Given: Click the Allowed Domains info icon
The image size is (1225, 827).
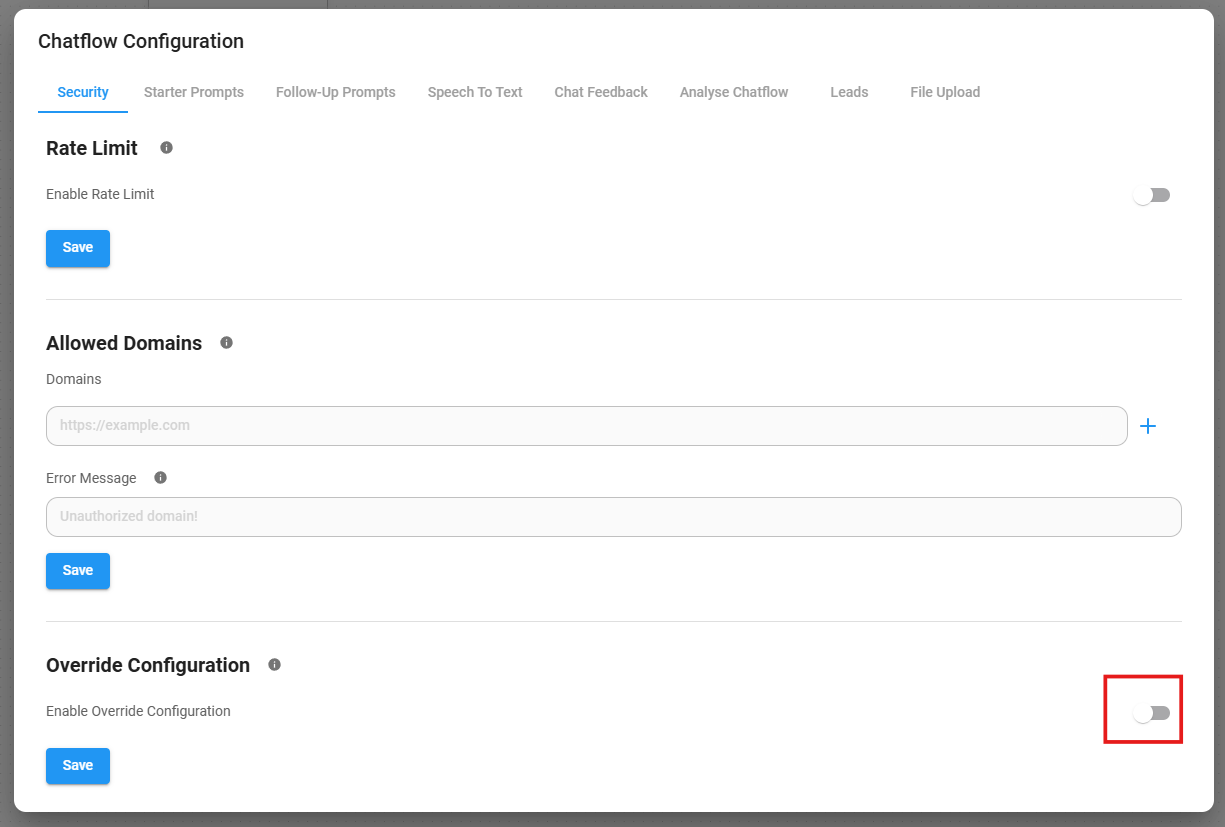Looking at the screenshot, I should coord(226,343).
